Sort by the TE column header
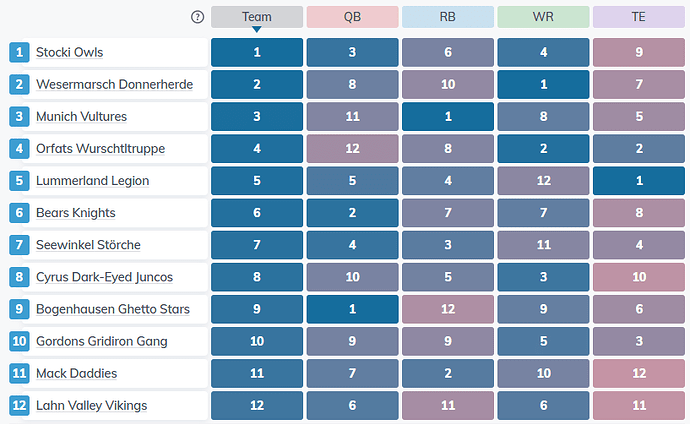690x424 pixels. point(639,17)
